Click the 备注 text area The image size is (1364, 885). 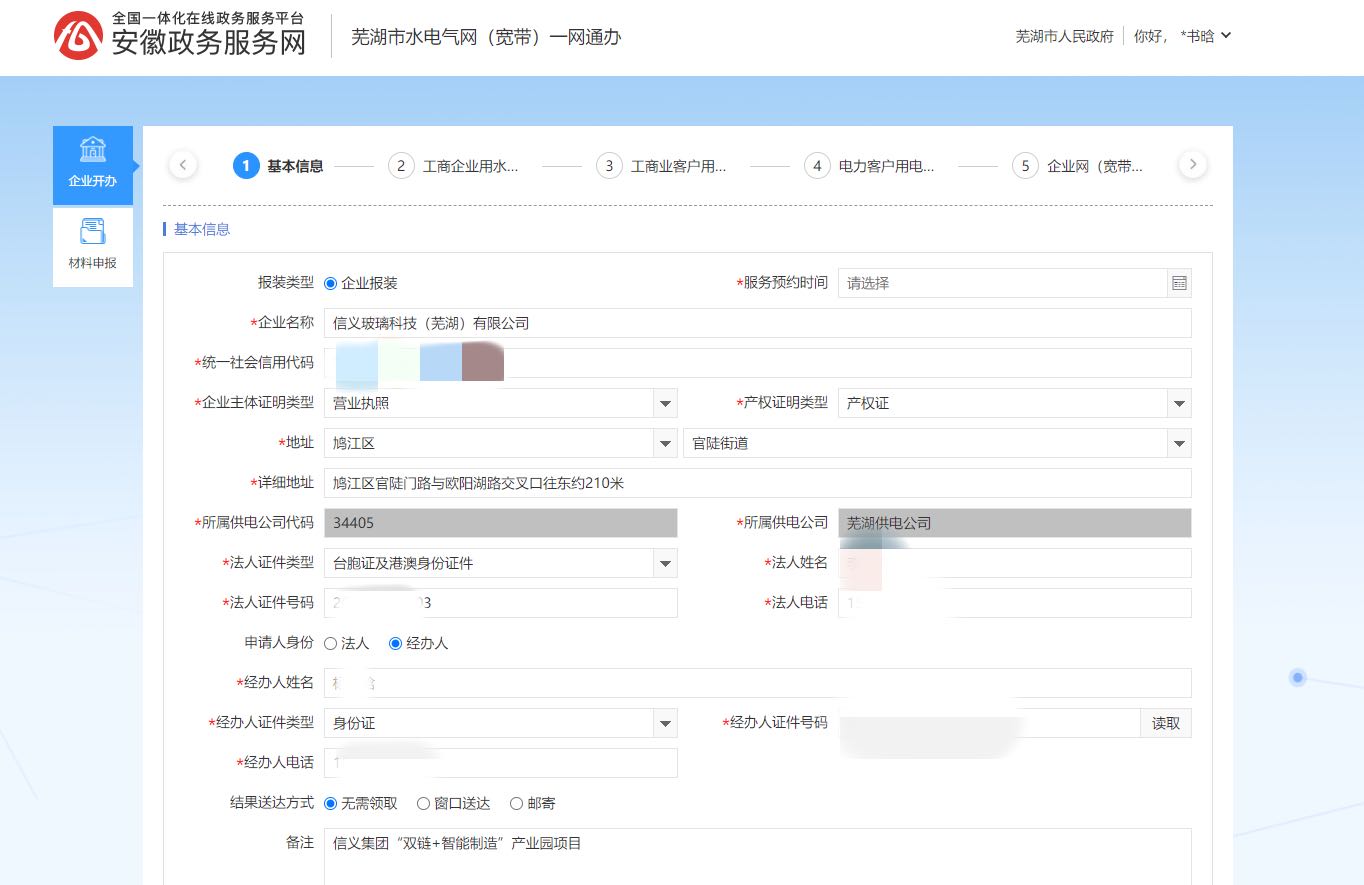[x=758, y=856]
